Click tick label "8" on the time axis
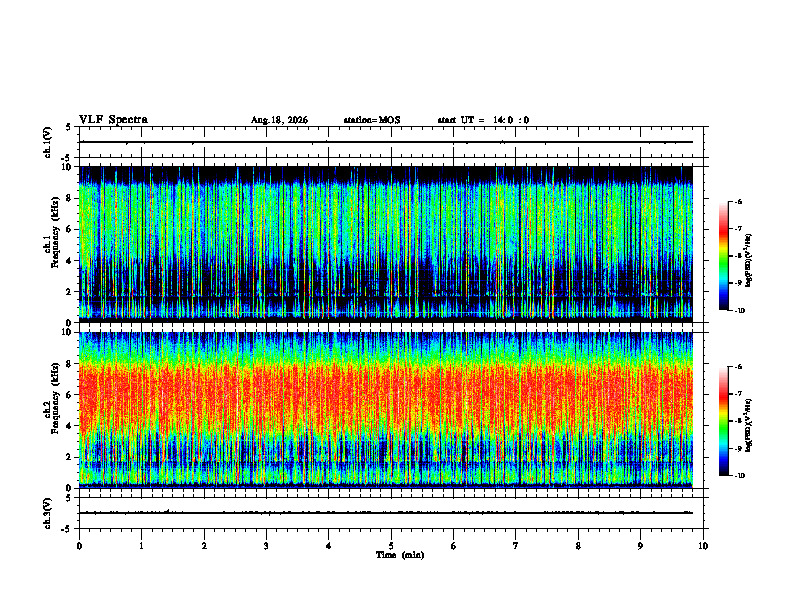The height and width of the screenshot is (612, 792). coord(578,546)
